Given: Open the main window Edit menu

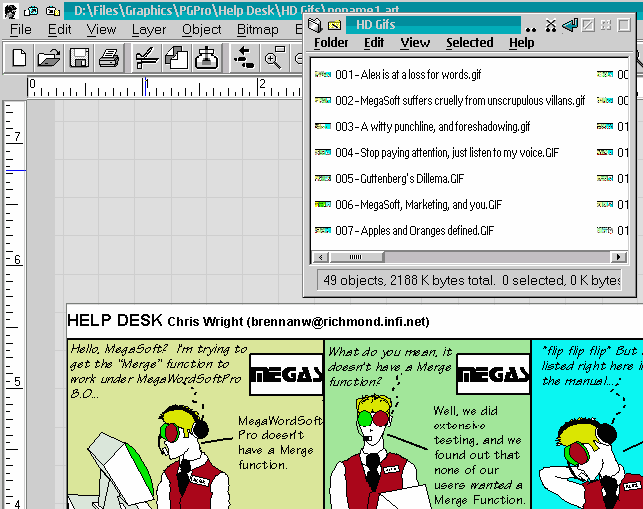Looking at the screenshot, I should pyautogui.click(x=59, y=30).
